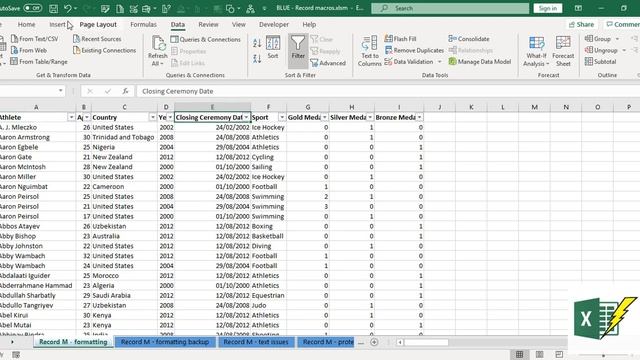Image resolution: width=640 pixels, height=360 pixels.
Task: Toggle the AutoSave switch
Action: coord(32,8)
